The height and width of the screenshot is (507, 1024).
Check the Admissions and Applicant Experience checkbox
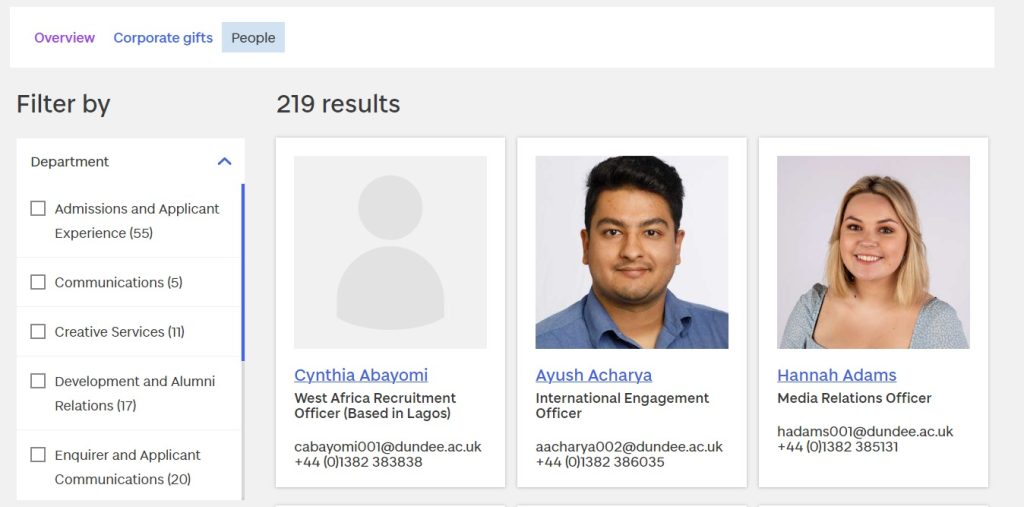coord(38,209)
